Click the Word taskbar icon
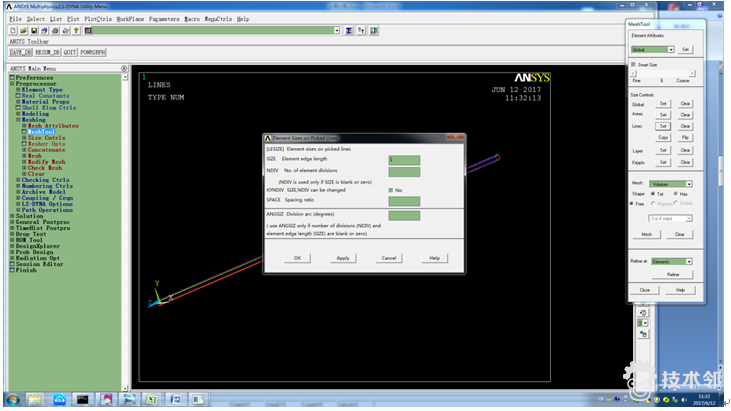 175,399
